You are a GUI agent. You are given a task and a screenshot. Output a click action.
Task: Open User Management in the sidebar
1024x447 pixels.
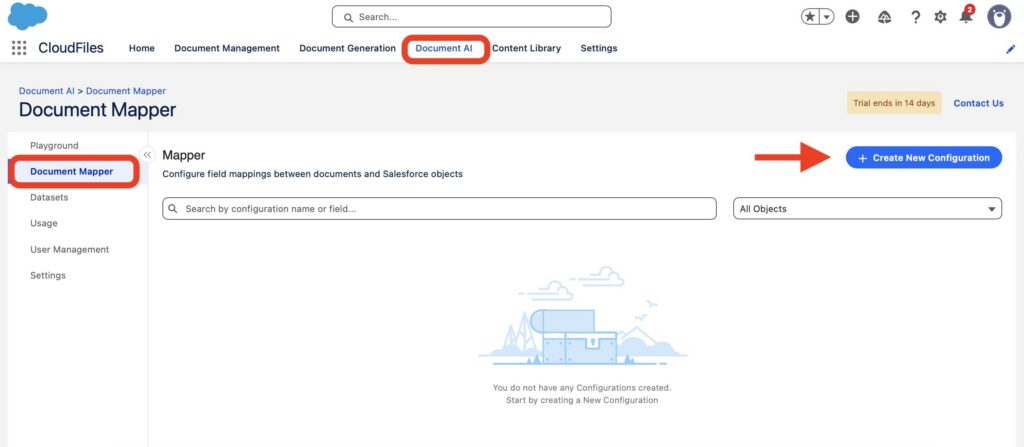point(69,250)
